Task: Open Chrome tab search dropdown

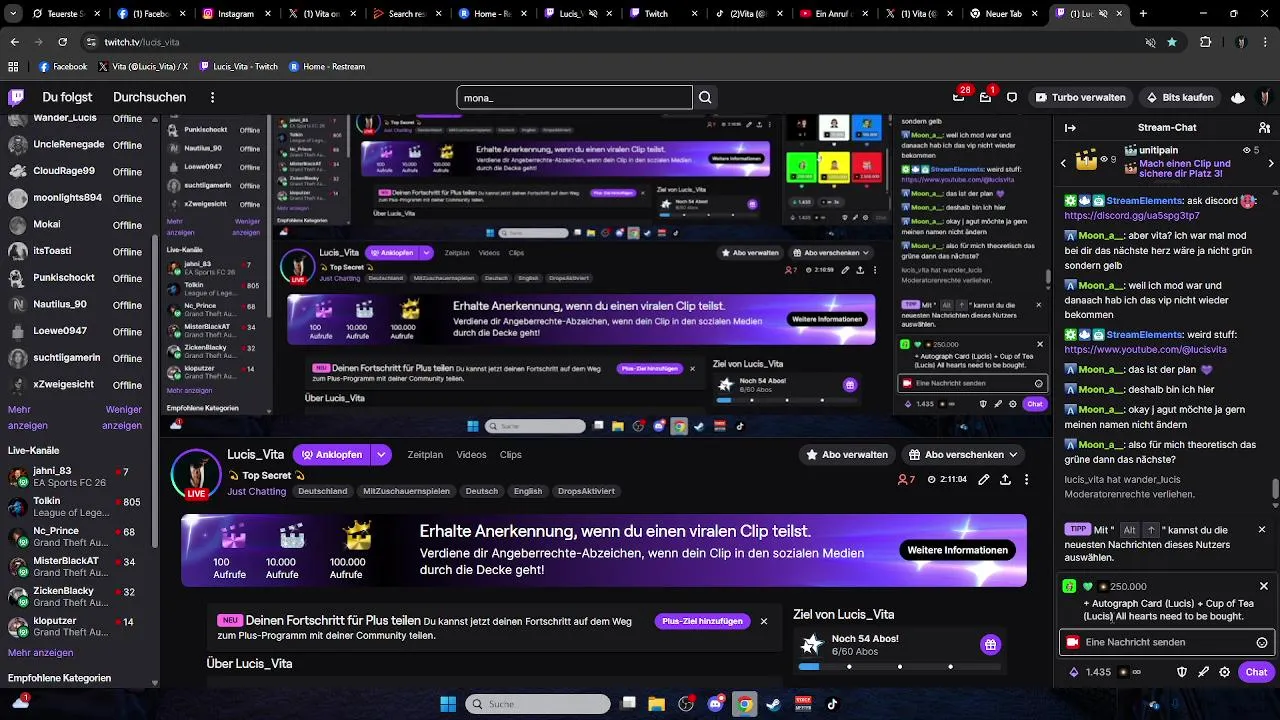Action: click(14, 14)
